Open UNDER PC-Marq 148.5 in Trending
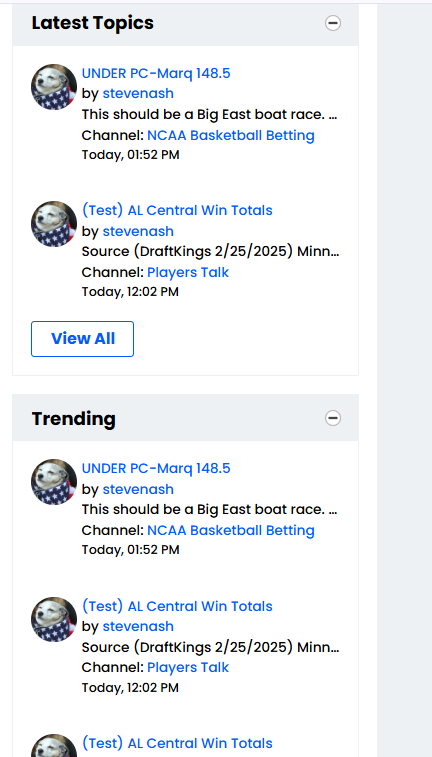The height and width of the screenshot is (757, 432). click(156, 468)
